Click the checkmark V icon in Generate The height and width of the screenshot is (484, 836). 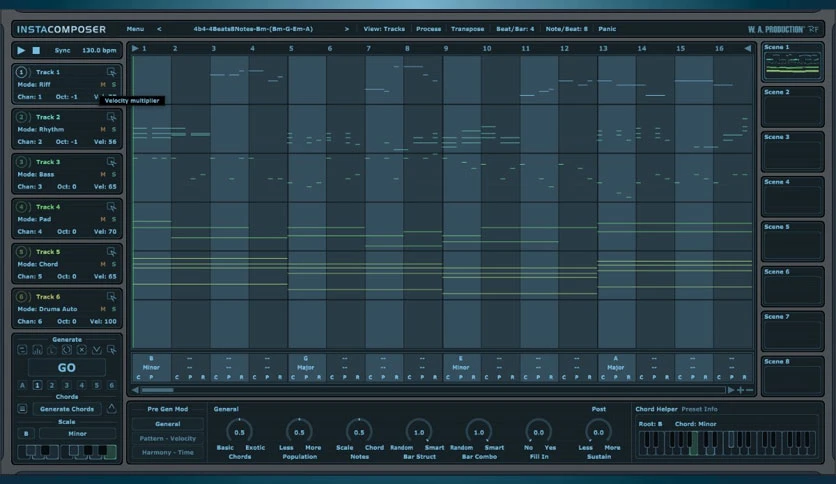pyautogui.click(x=97, y=350)
